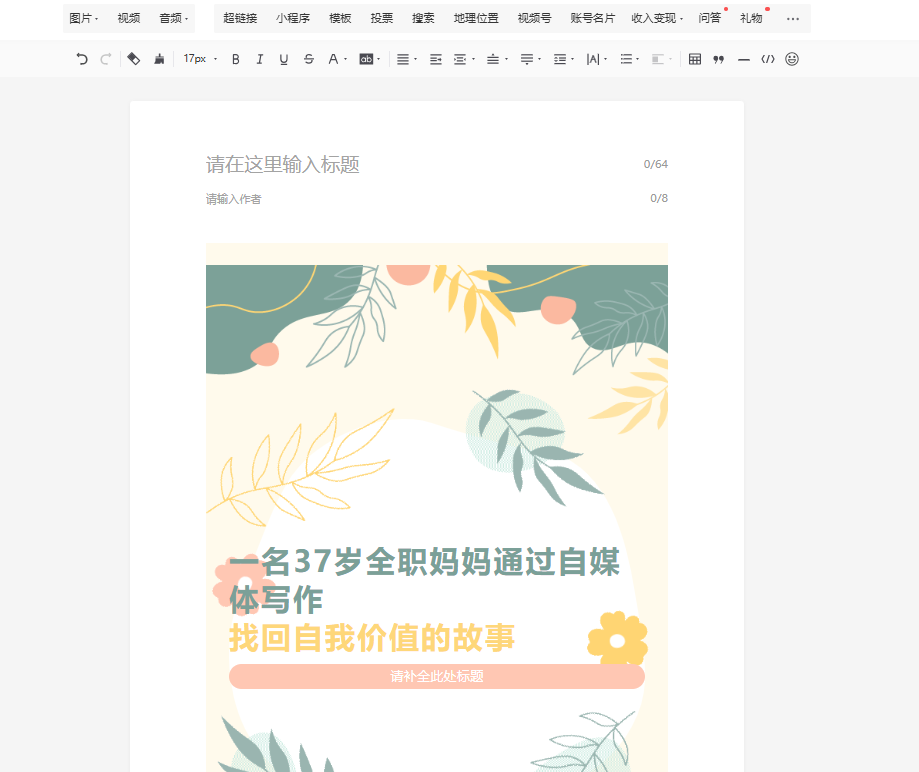Select the format painter brush icon
919x772 pixels.
point(159,59)
